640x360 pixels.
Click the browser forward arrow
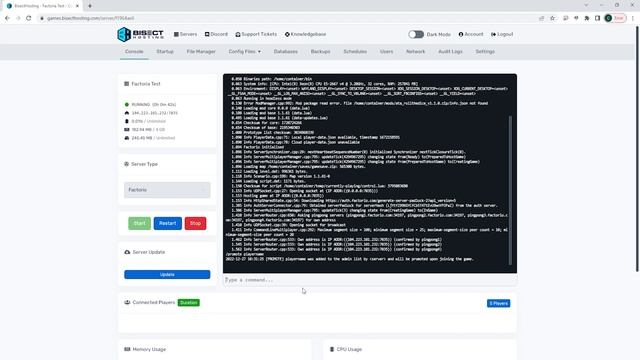click(18, 18)
